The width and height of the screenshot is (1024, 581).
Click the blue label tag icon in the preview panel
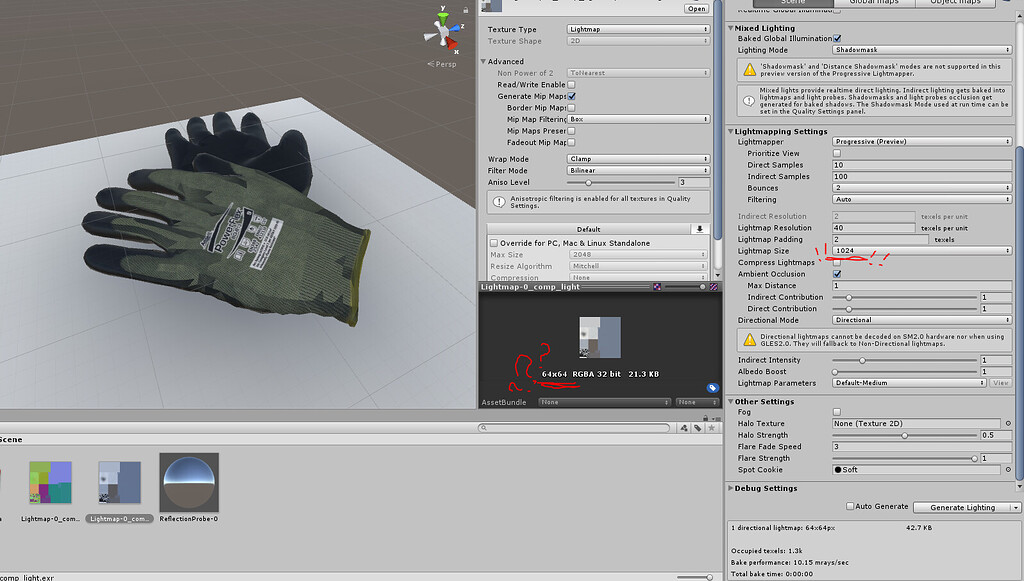[711, 388]
